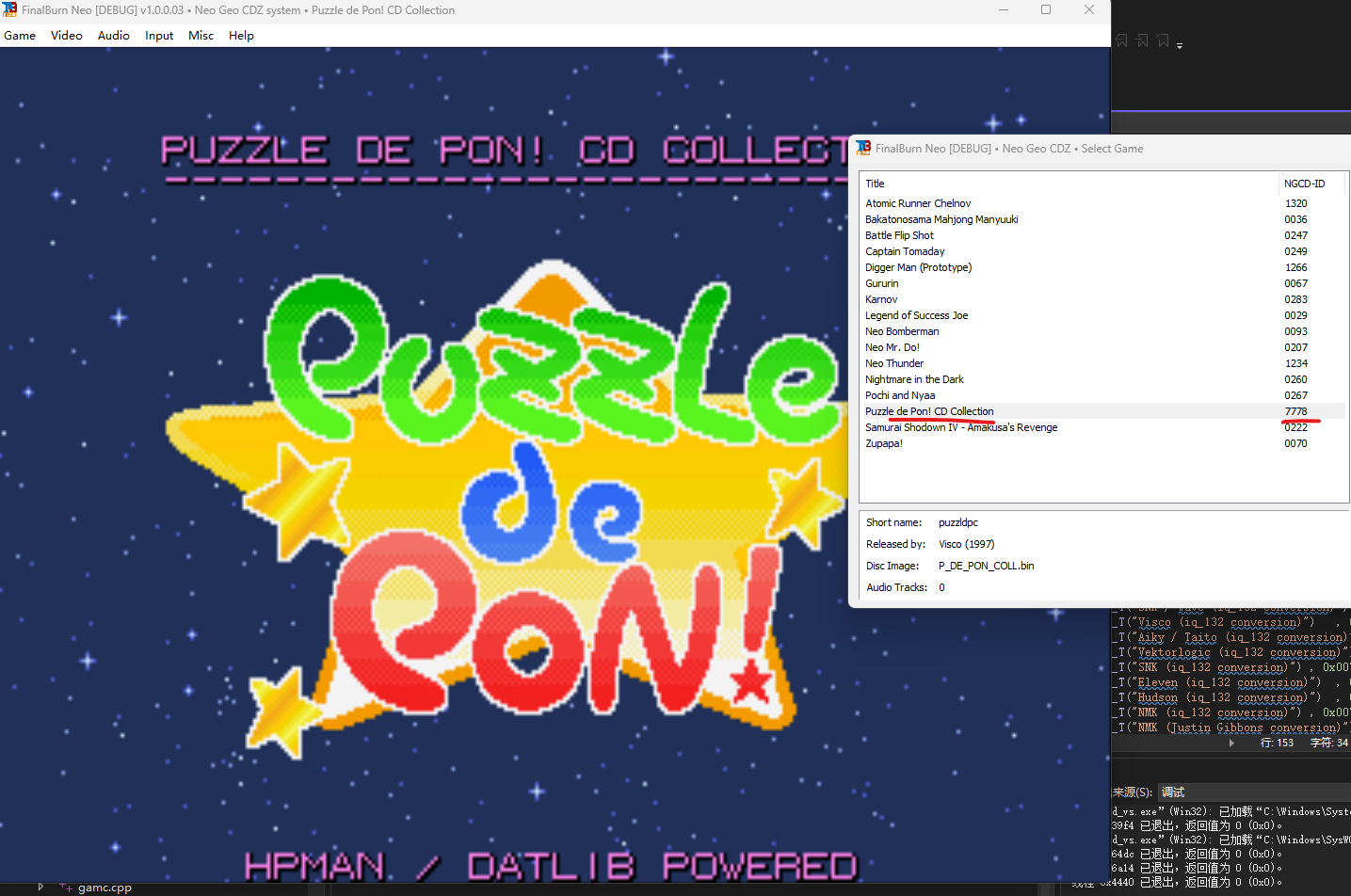Click the Hudson (iq_132 conversion) code line
The image size is (1351, 896).
point(1231,697)
